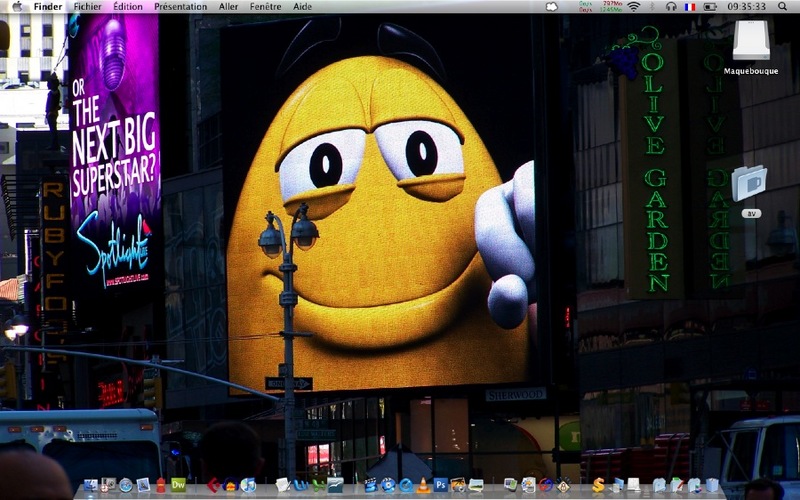The height and width of the screenshot is (500, 800).
Task: Launch the red arrow app in Dock
Action: pos(213,485)
